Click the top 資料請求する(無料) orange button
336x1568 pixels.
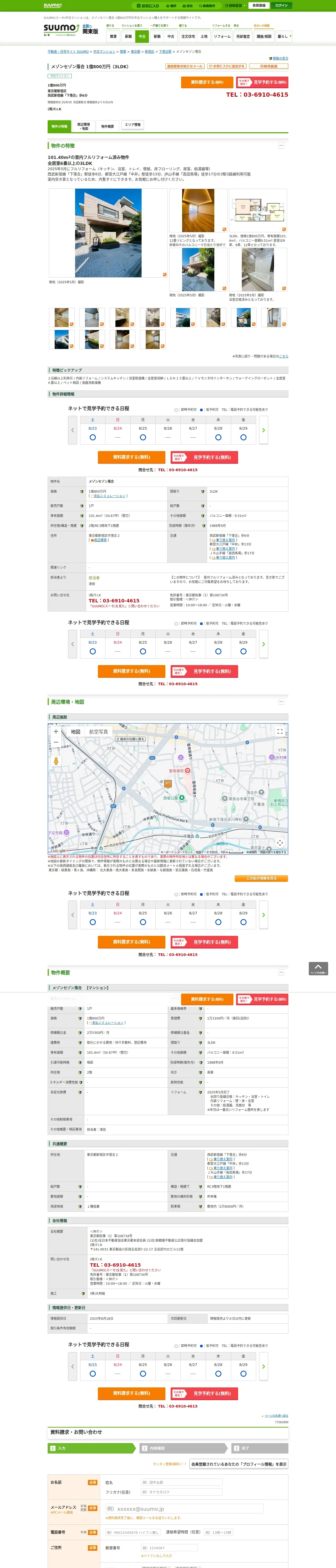pyautogui.click(x=207, y=82)
